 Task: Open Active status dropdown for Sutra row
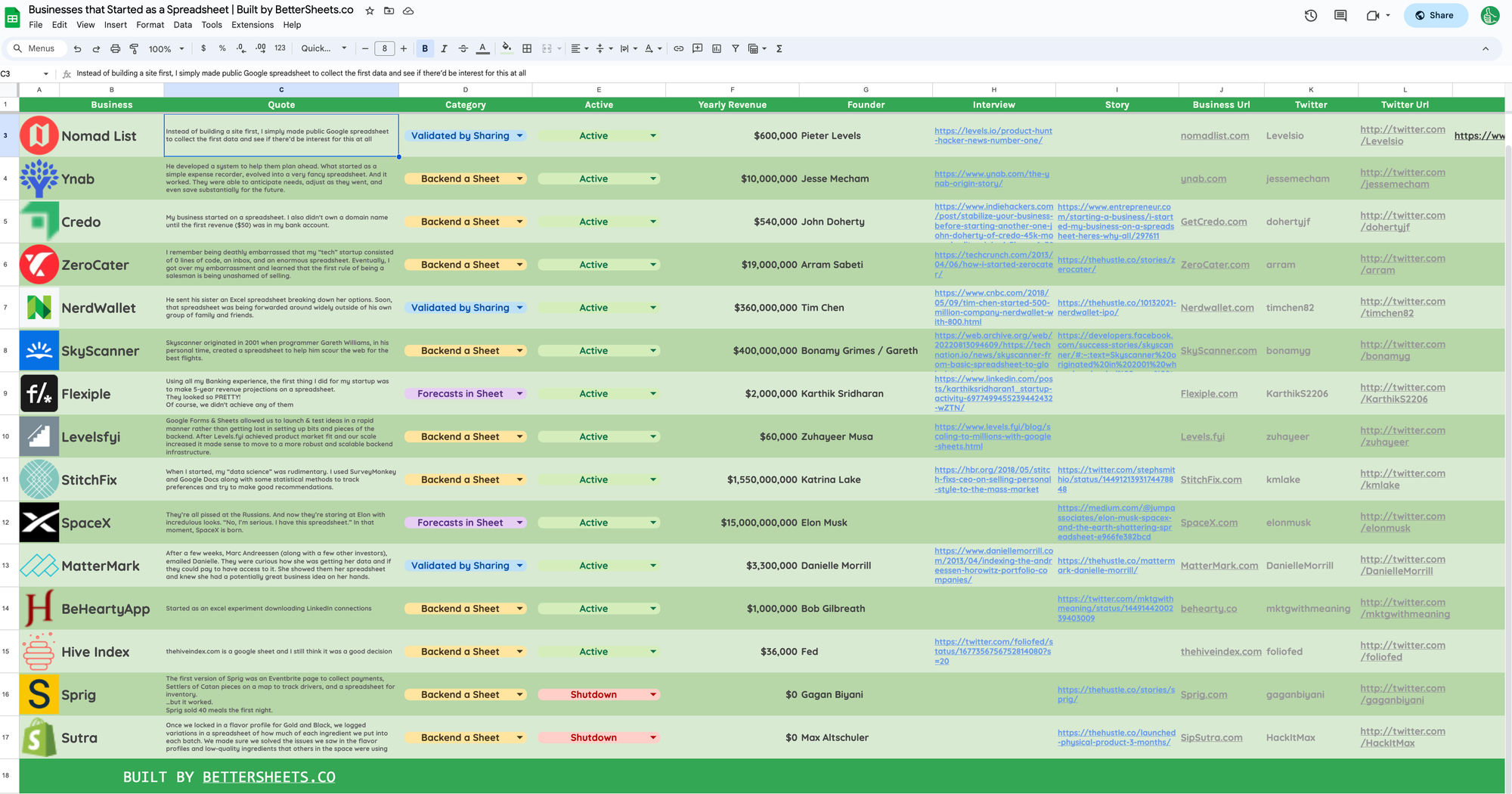point(653,738)
